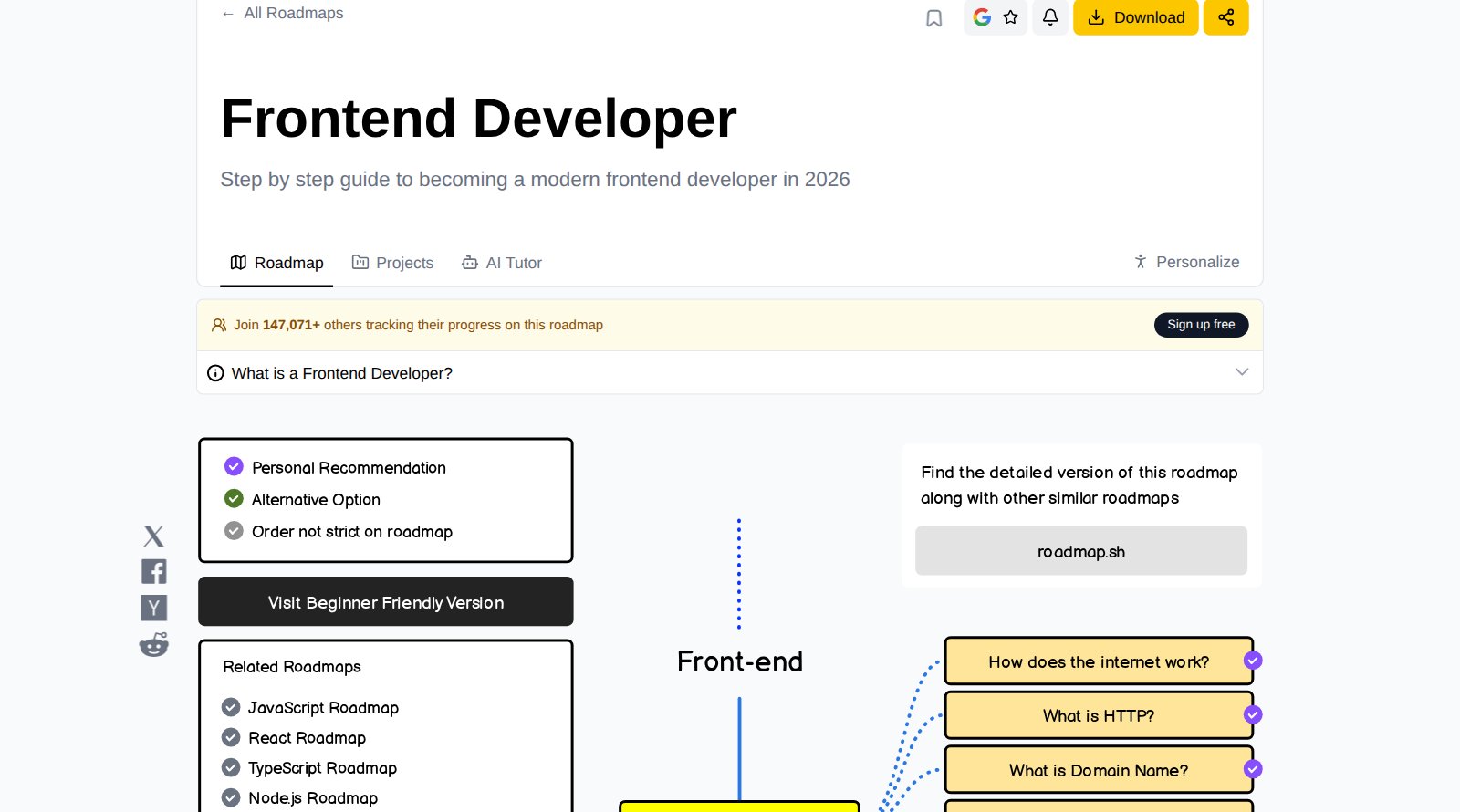Toggle checkmark on 'What is Domain Name?'

tap(1253, 769)
